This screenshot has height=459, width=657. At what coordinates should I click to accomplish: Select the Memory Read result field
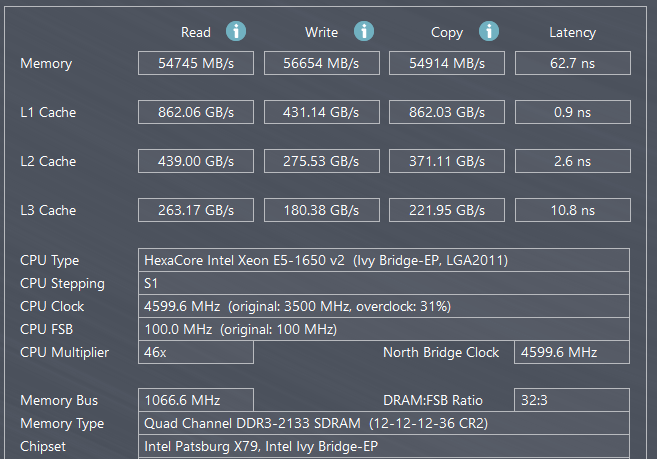click(196, 63)
